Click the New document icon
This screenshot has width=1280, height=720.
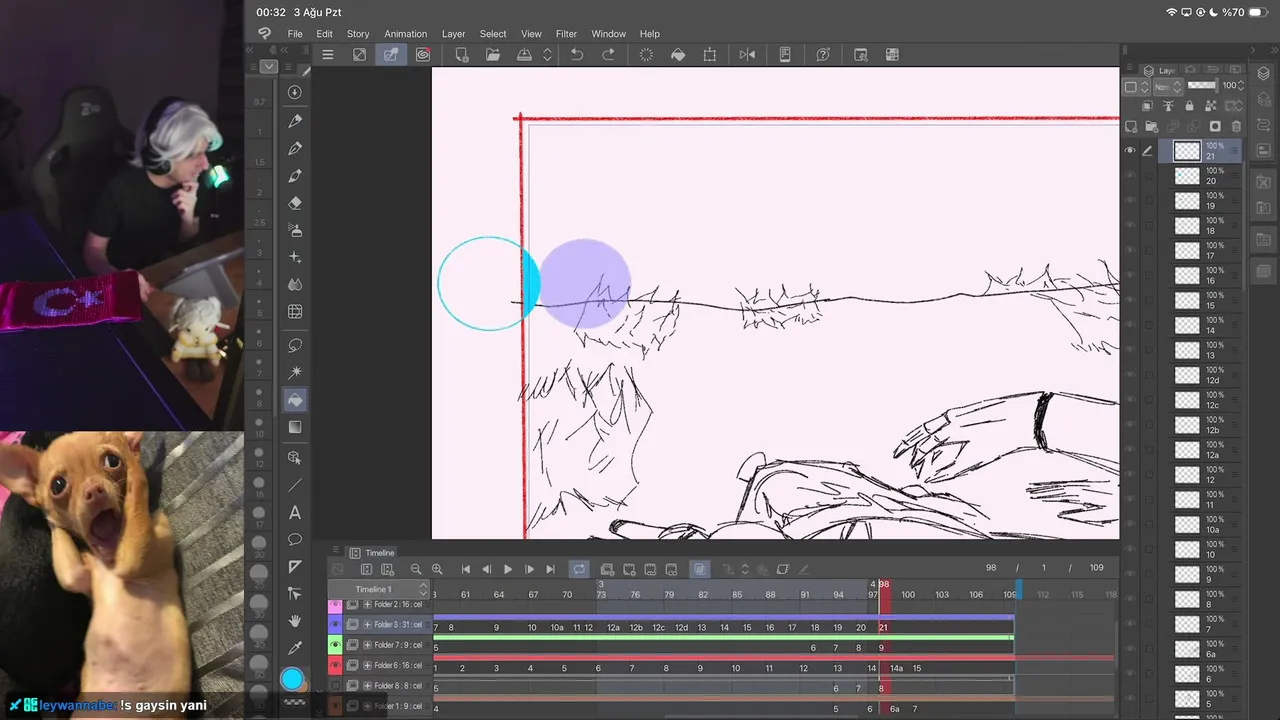461,55
